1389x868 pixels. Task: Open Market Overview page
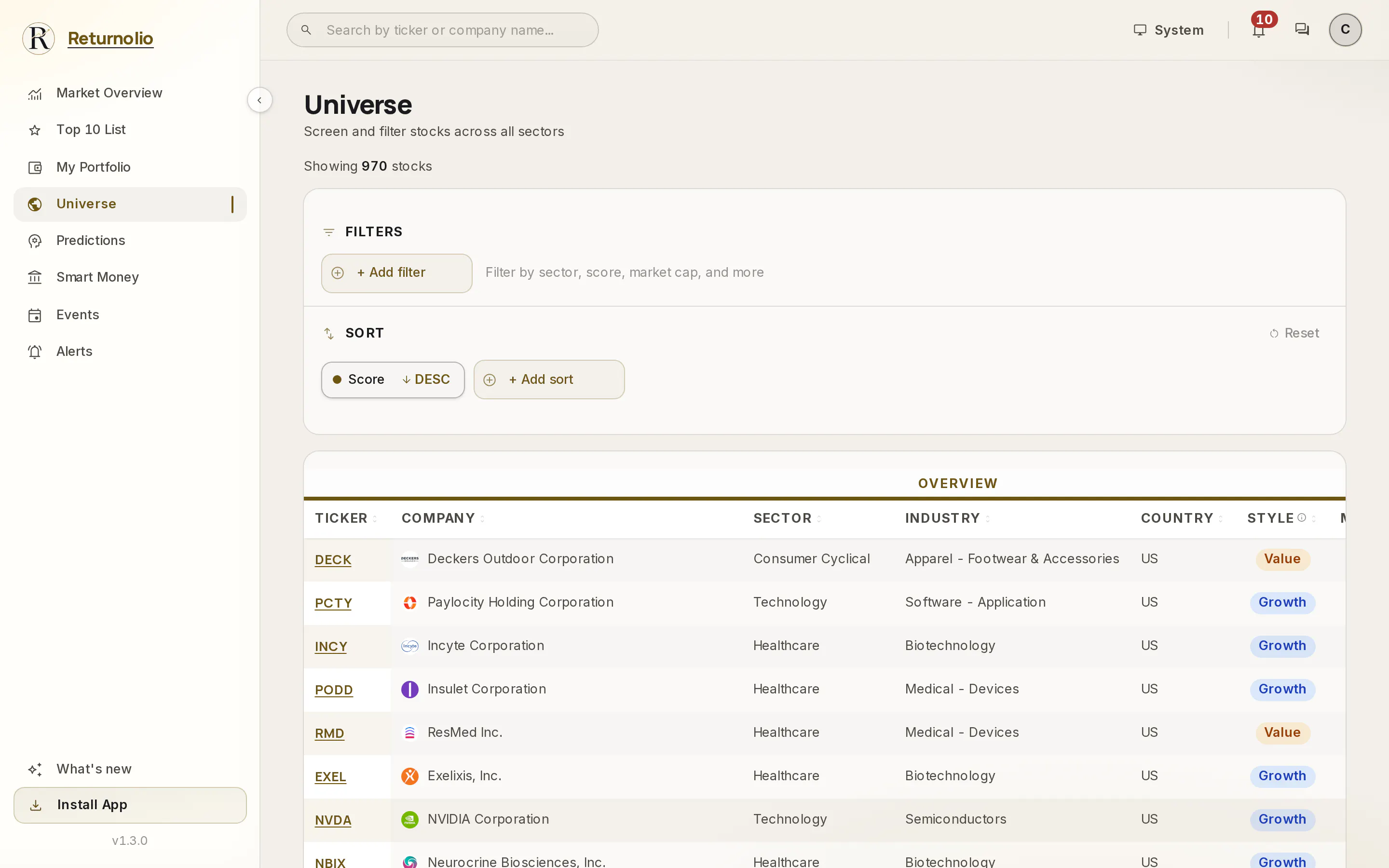point(130,93)
